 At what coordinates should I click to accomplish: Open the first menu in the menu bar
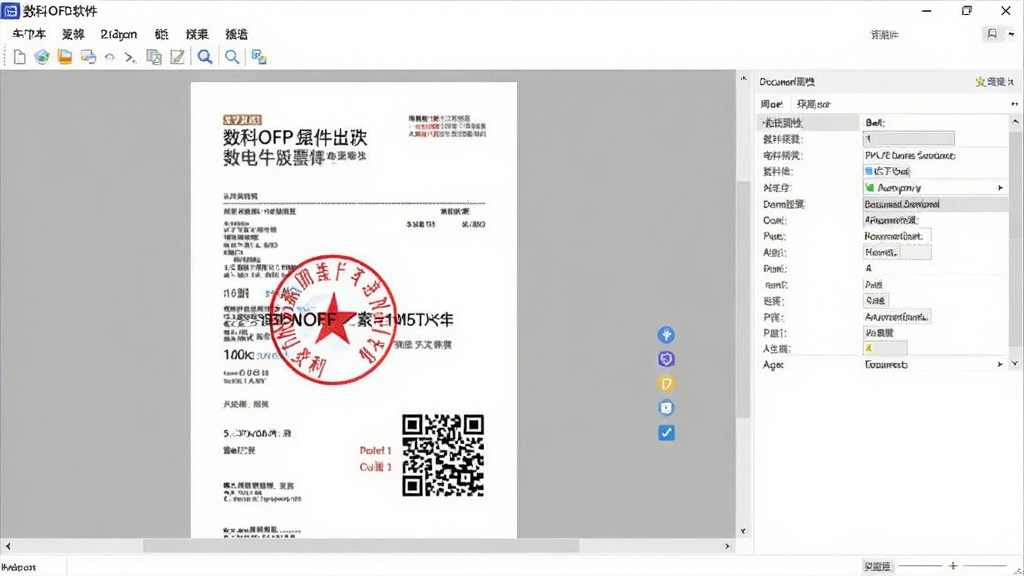pos(29,35)
